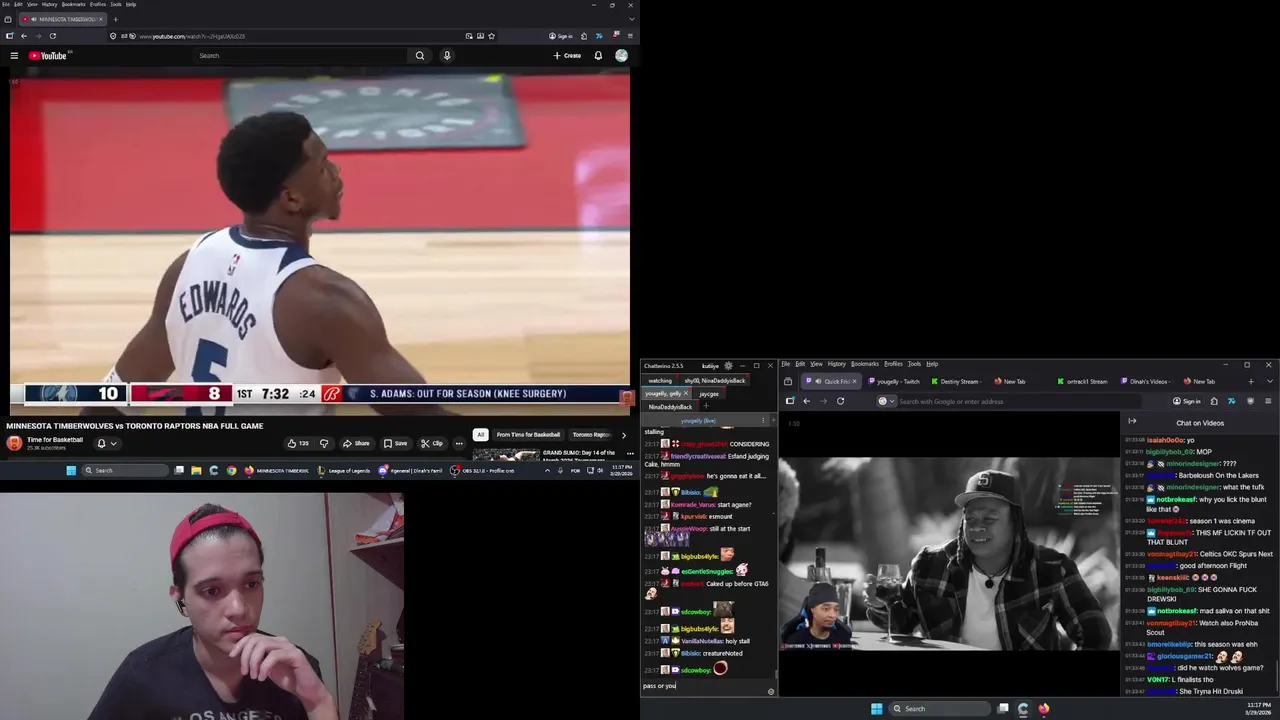Like the Timberwolves vs Raptors video
1280x720 pixels.
[x=298, y=443]
